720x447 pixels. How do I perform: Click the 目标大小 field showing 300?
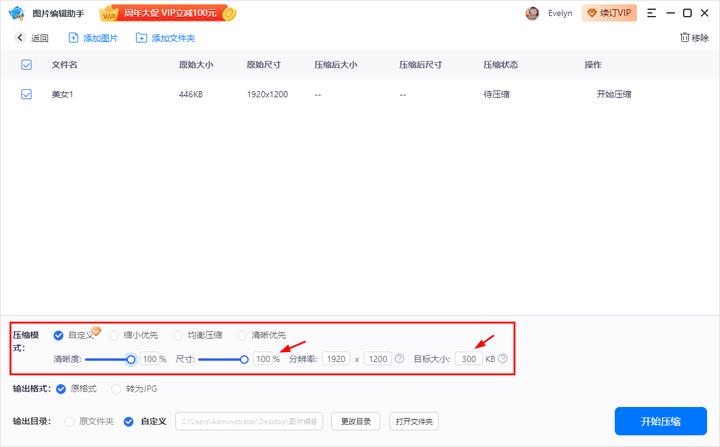(x=468, y=359)
